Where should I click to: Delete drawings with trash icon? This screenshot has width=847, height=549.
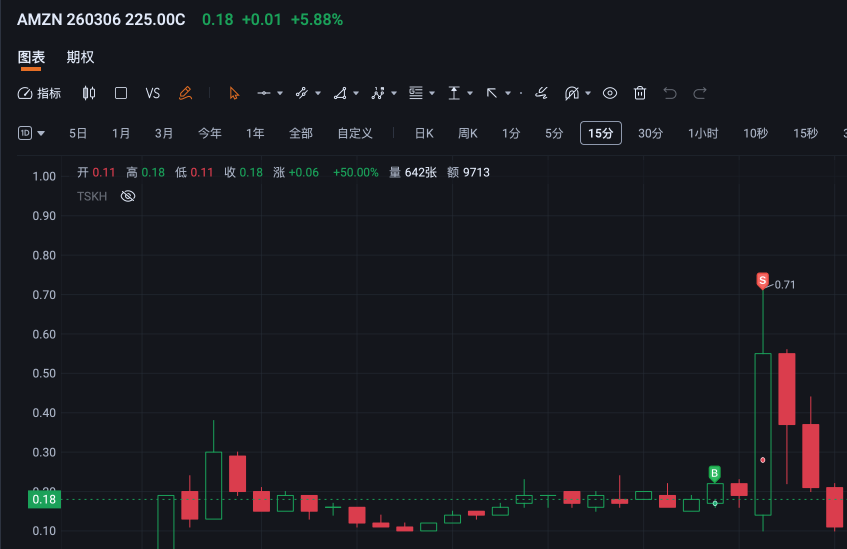click(x=640, y=93)
